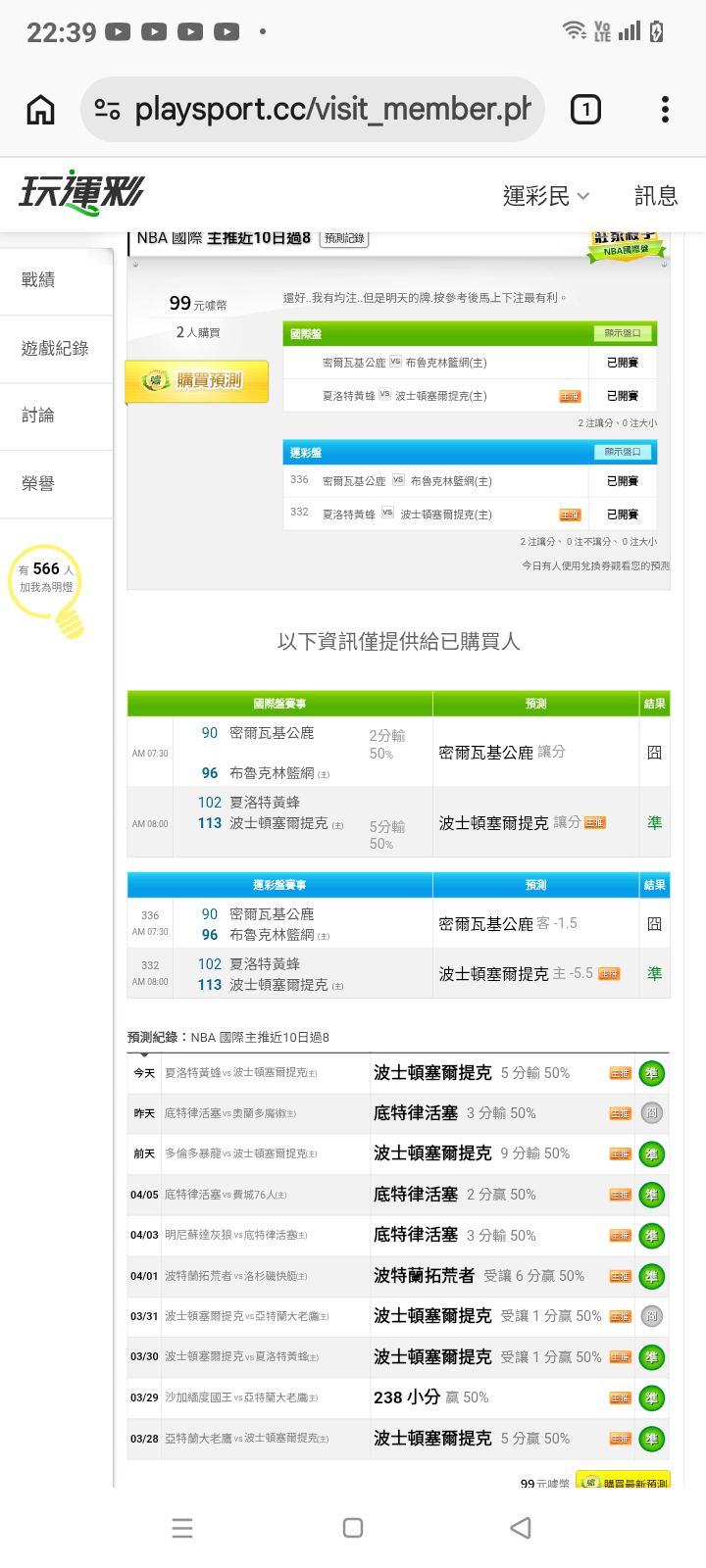The image size is (706, 1568).
Task: Click 底特律活塞vs奧蘭多魔術 matchup in 昨天 row
Action: (x=230, y=1113)
